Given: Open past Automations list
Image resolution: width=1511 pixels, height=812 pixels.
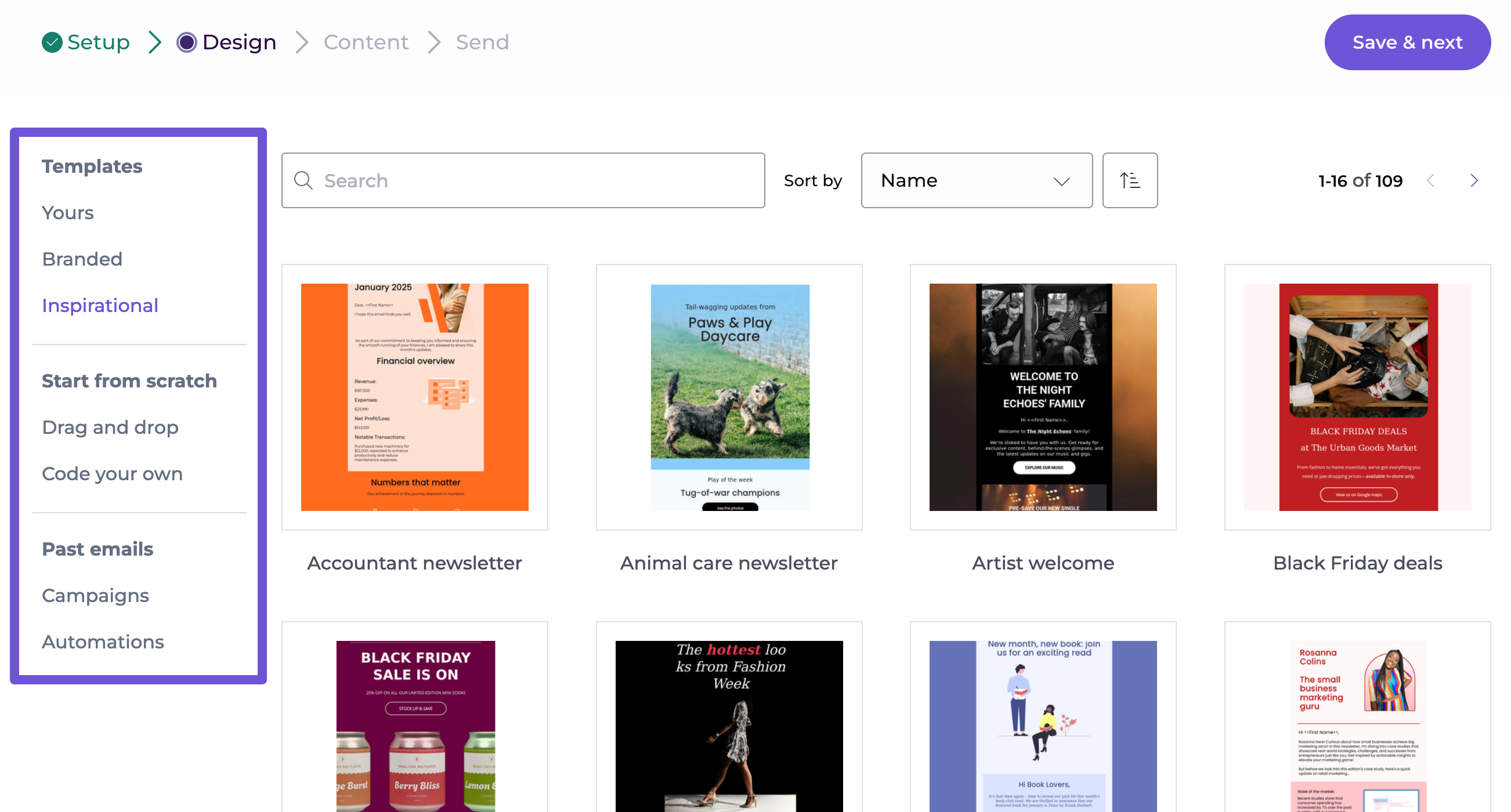Looking at the screenshot, I should click(x=103, y=642).
